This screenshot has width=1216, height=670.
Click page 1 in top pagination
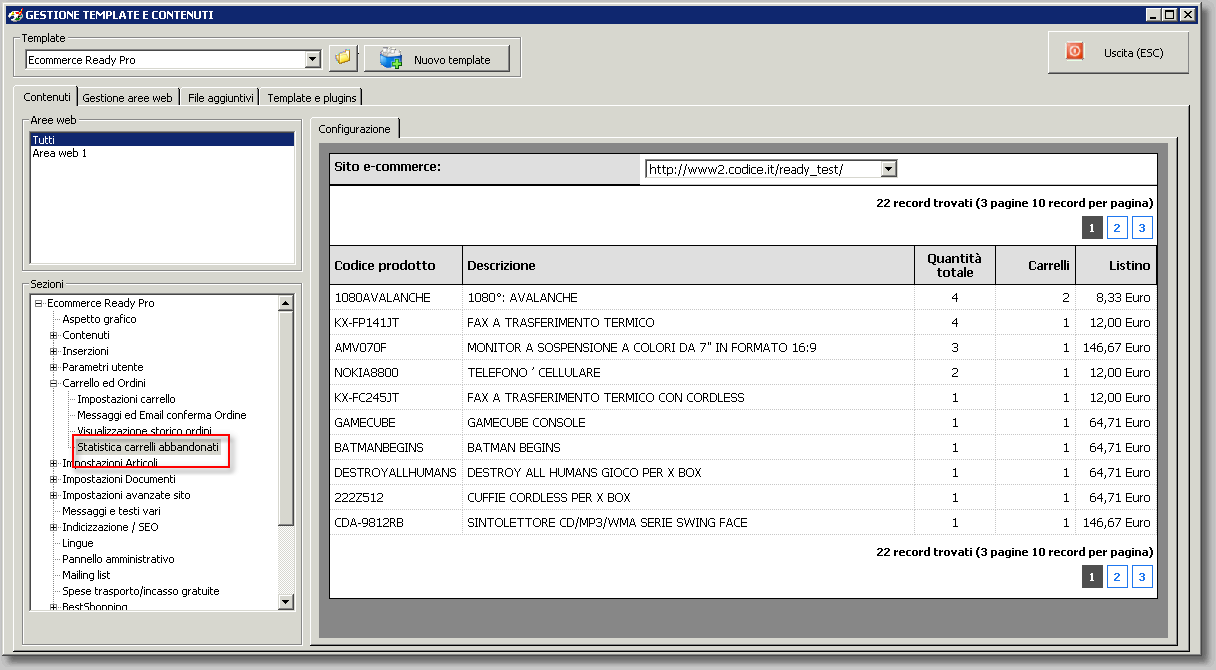(1092, 229)
